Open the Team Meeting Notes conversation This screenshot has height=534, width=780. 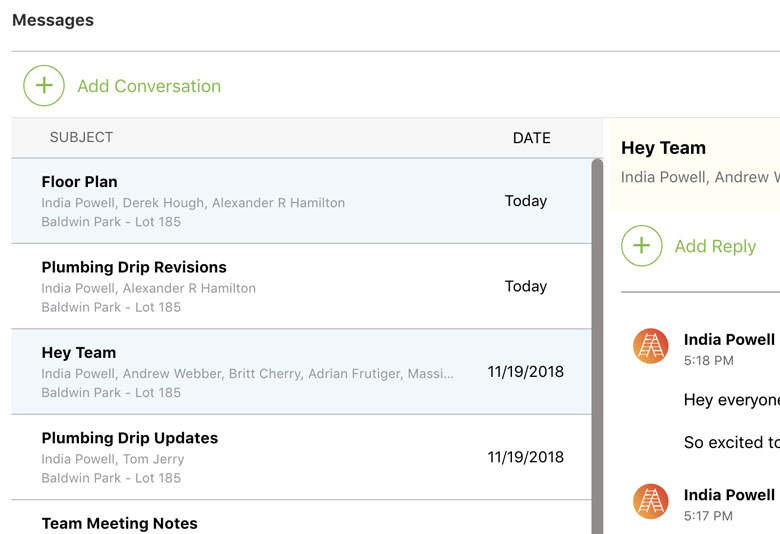coord(120,523)
